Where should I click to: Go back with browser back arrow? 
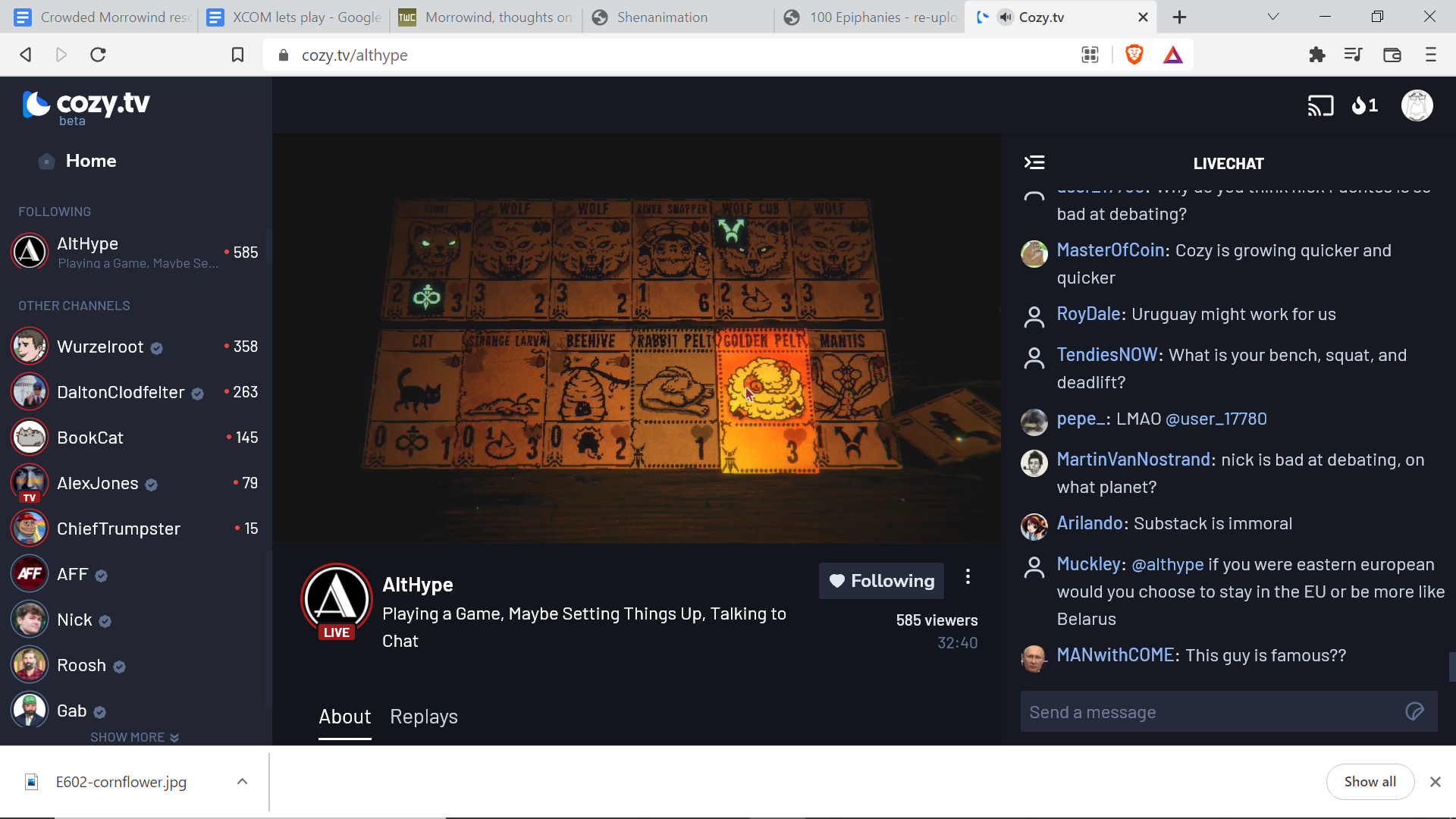click(25, 55)
